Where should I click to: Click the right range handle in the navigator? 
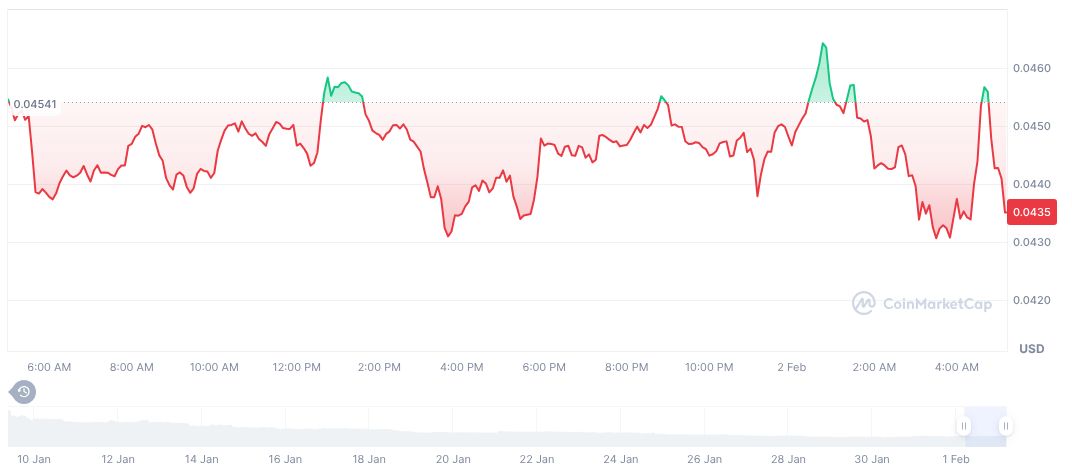point(1005,426)
